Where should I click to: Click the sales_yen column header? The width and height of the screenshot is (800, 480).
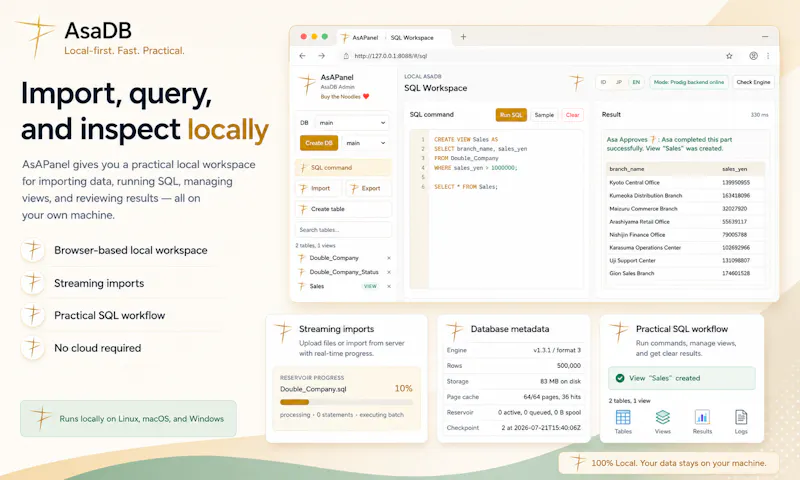pos(735,169)
